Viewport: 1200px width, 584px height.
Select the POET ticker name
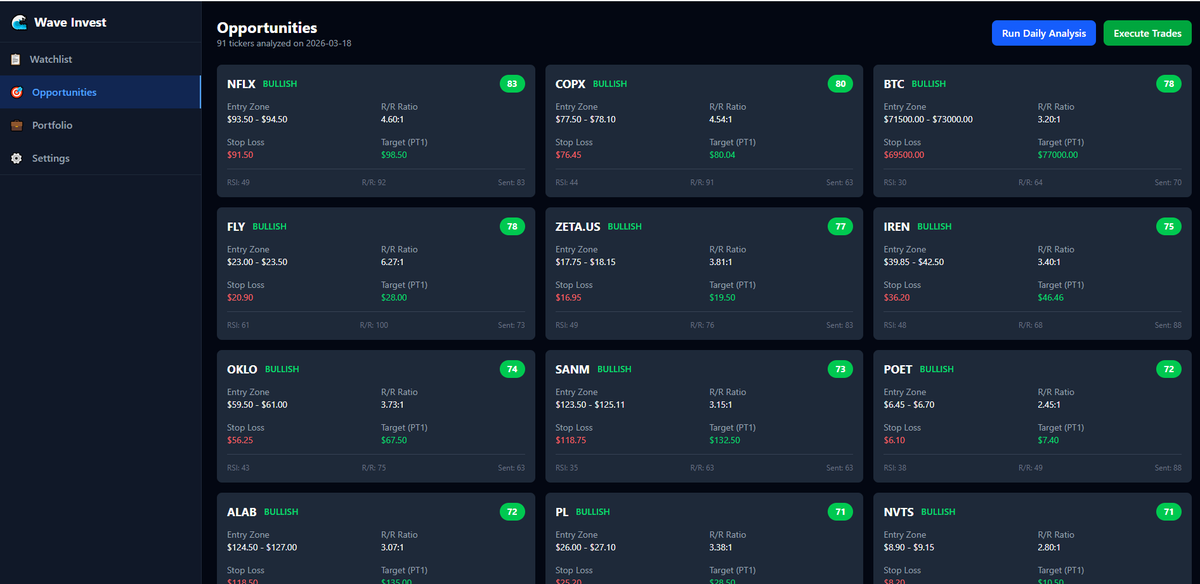click(x=898, y=369)
